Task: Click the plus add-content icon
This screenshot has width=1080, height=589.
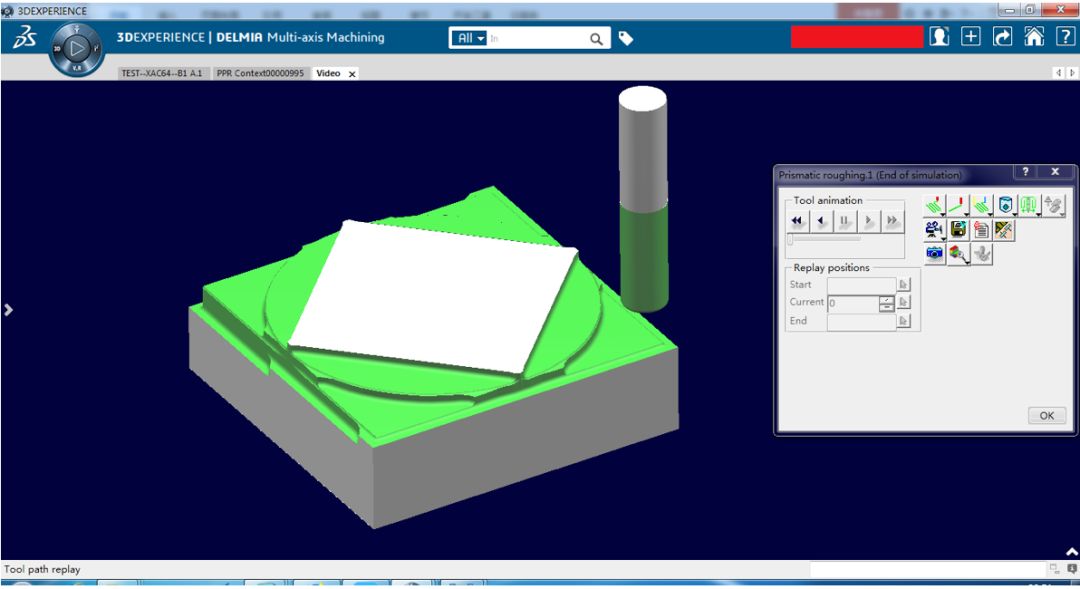Action: (970, 37)
